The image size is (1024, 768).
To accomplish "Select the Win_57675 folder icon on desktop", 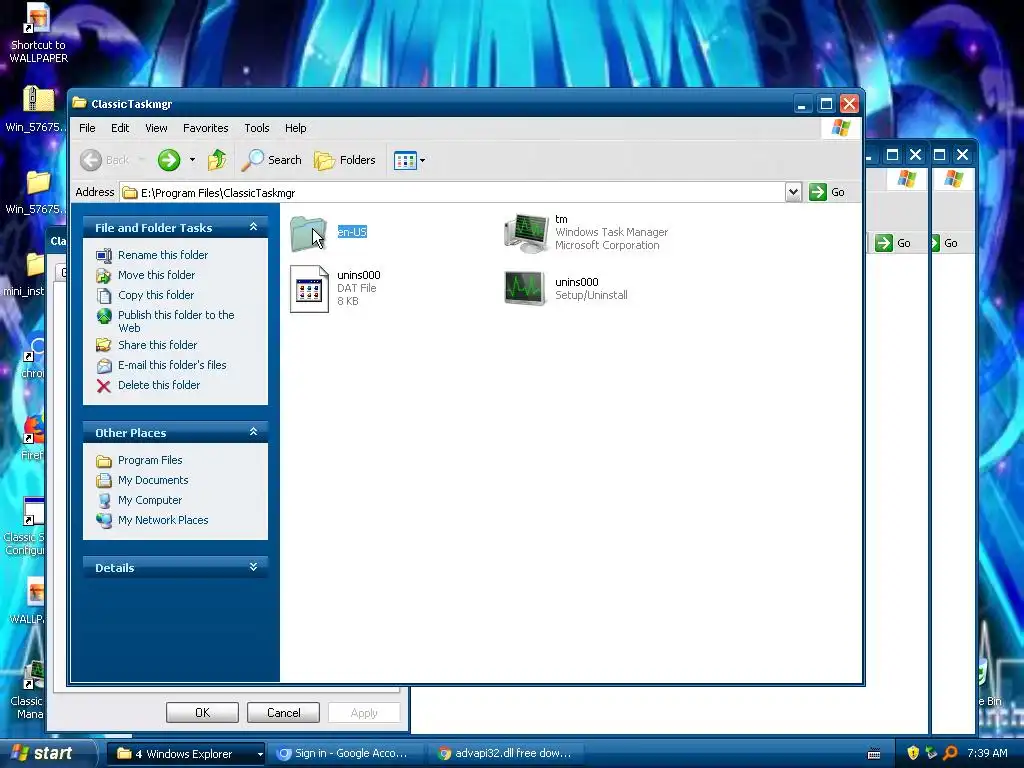I will [x=36, y=191].
